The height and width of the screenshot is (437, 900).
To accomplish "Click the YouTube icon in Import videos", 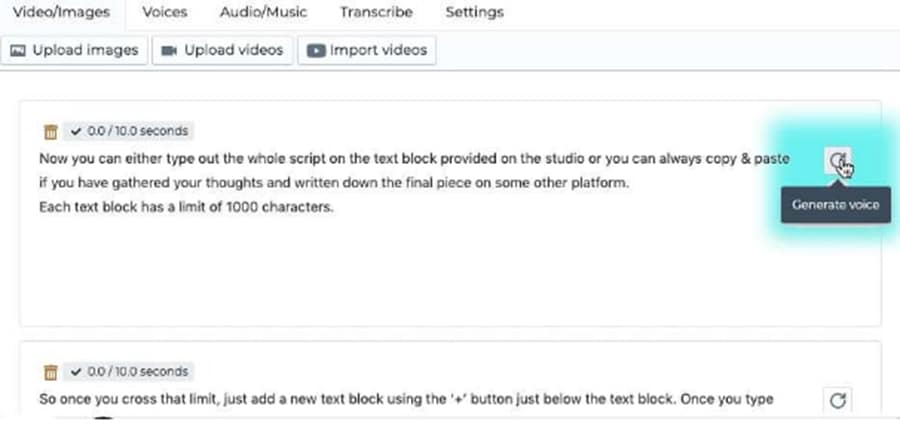I will 316,51.
